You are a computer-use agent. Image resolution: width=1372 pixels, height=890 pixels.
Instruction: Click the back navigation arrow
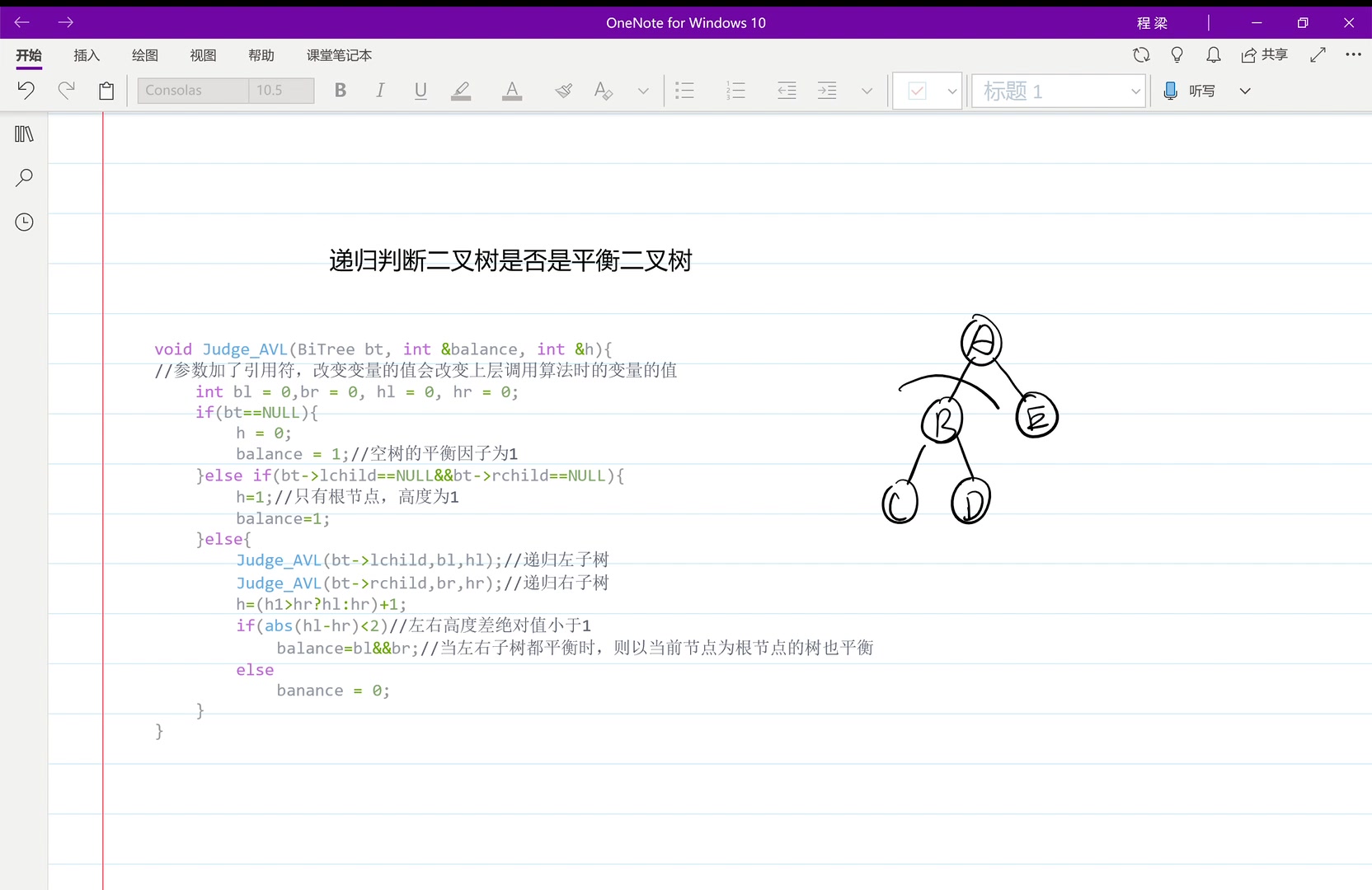pyautogui.click(x=22, y=22)
